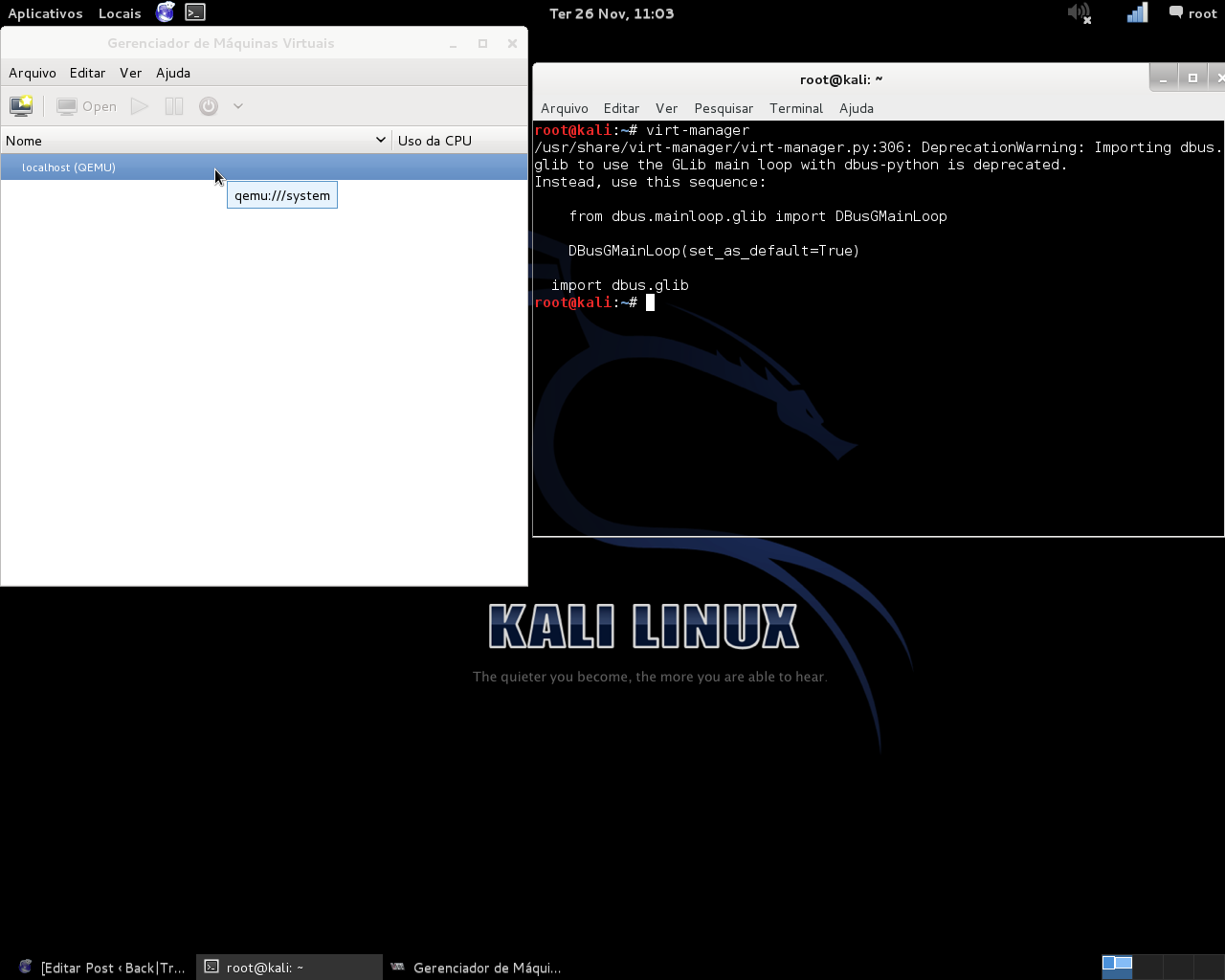Switch to second workspace in switcher
This screenshot has height=980, width=1225.
click(x=1147, y=967)
